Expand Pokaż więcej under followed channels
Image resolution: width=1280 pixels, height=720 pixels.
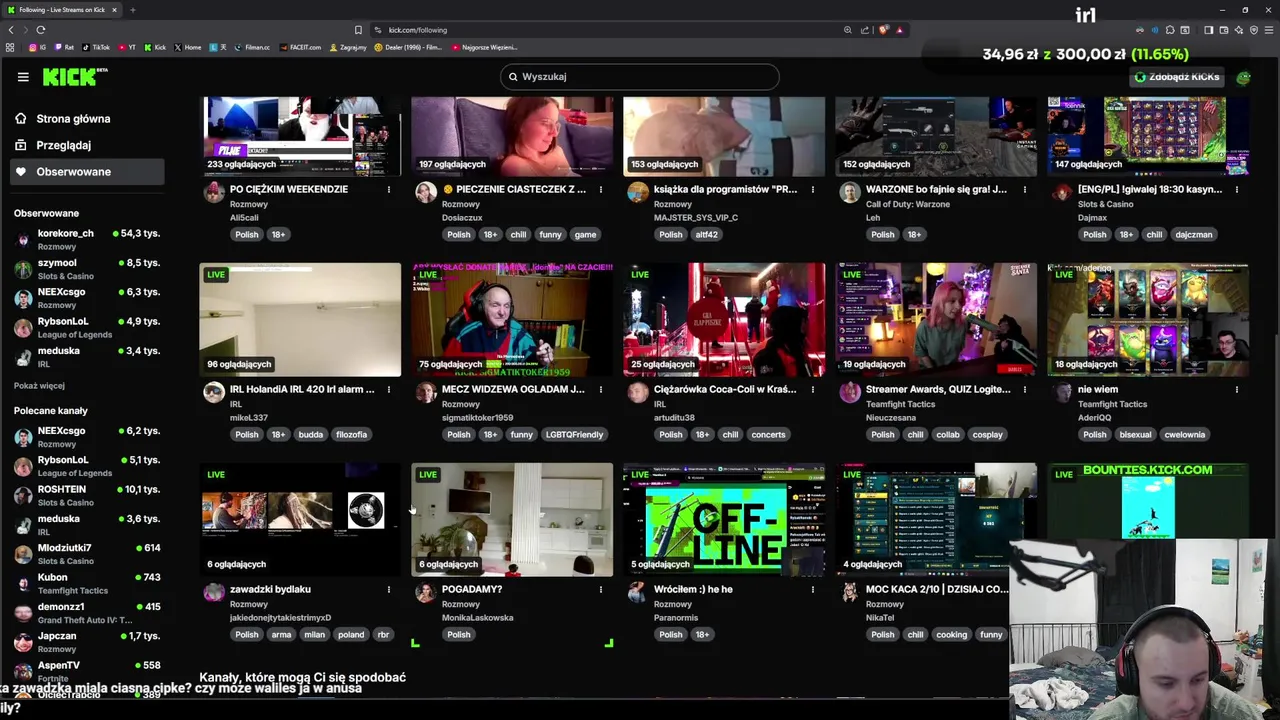point(39,386)
